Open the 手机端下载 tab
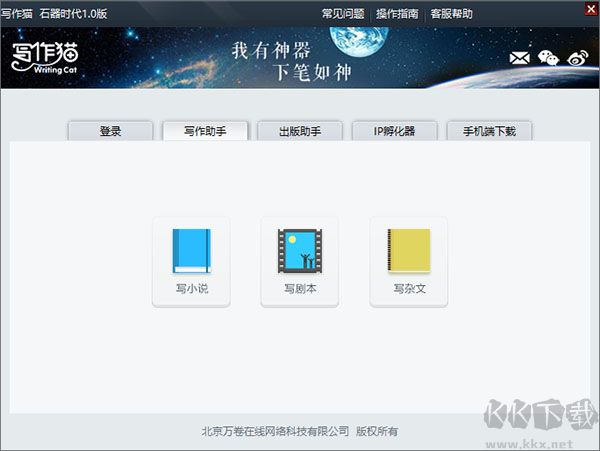Viewport: 600px width, 451px height. coord(489,131)
